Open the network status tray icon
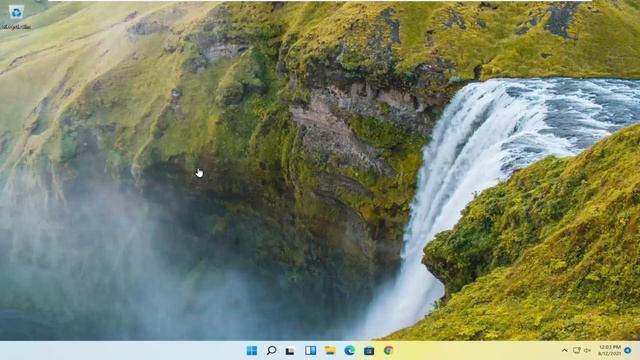 point(576,351)
